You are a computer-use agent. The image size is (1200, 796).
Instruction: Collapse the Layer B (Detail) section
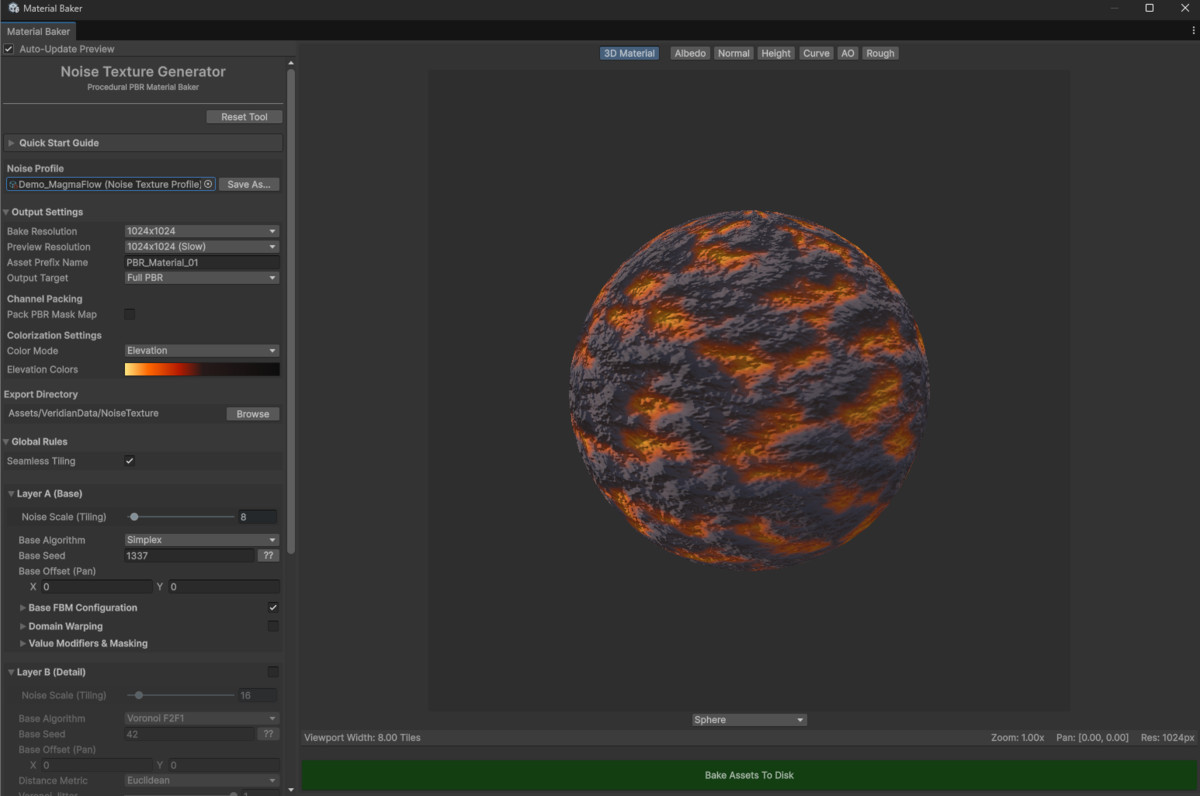click(11, 672)
